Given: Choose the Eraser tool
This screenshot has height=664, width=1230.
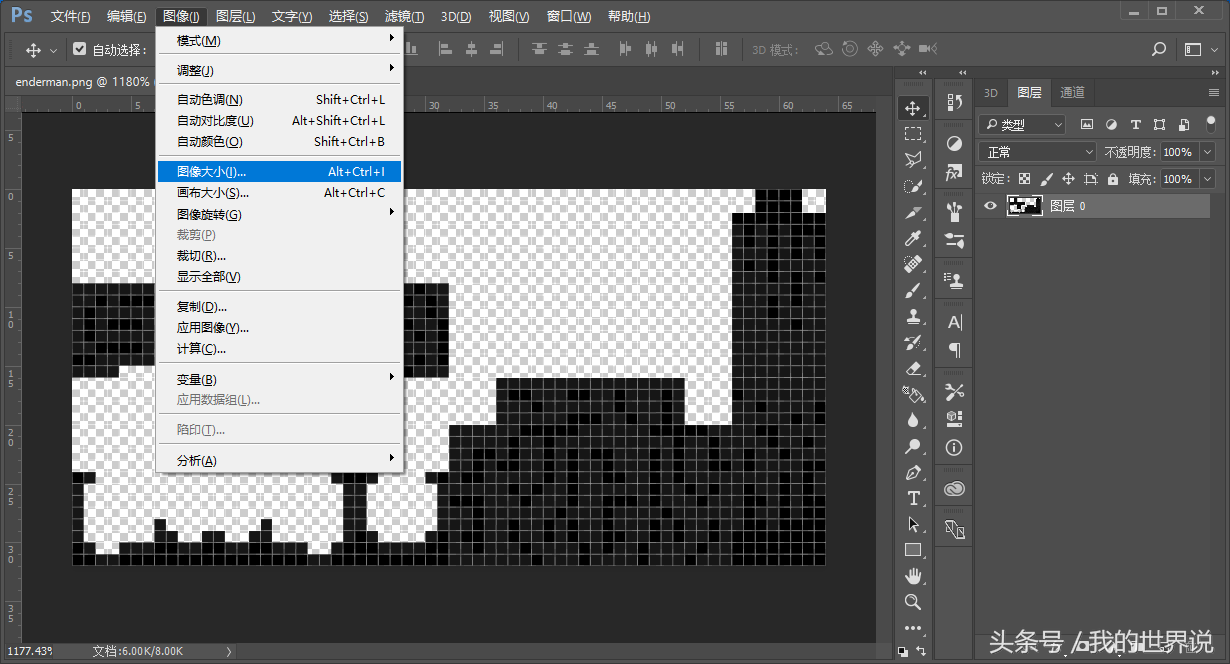Looking at the screenshot, I should click(x=912, y=368).
